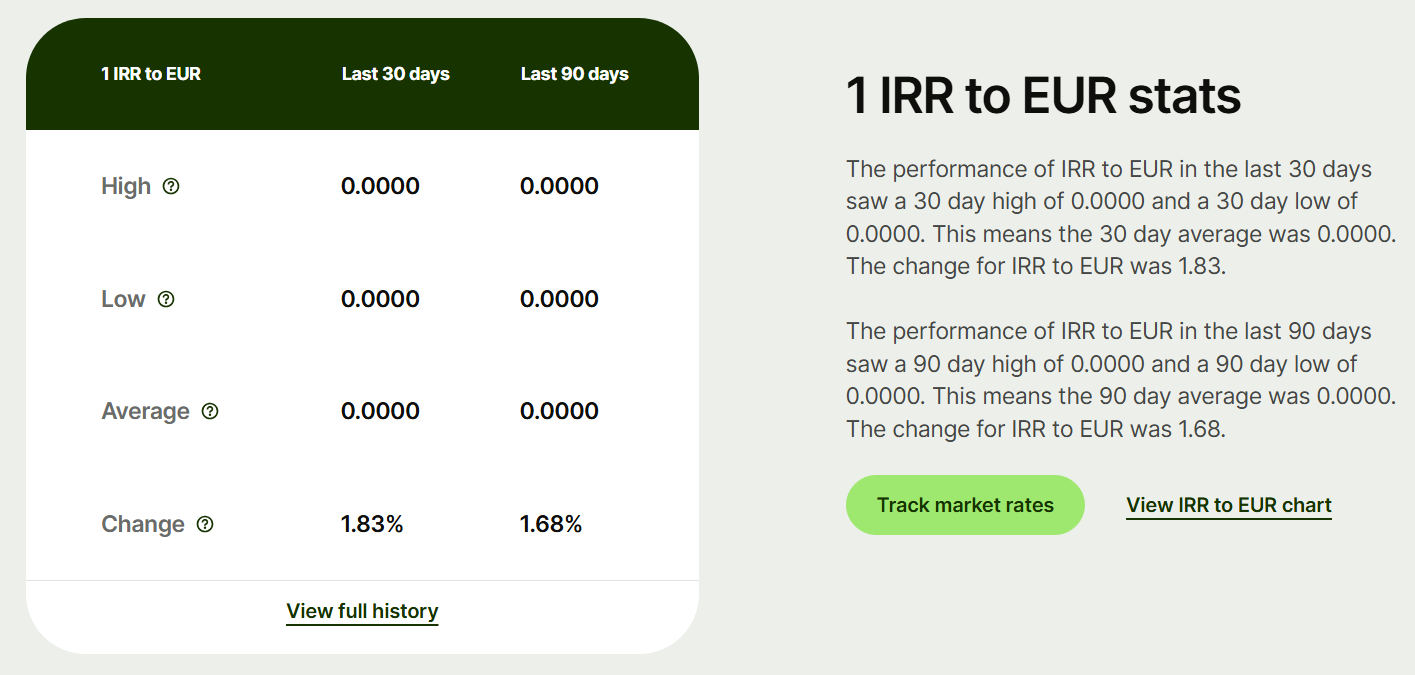The width and height of the screenshot is (1415, 675).
Task: Select the Average row label
Action: pos(146,411)
